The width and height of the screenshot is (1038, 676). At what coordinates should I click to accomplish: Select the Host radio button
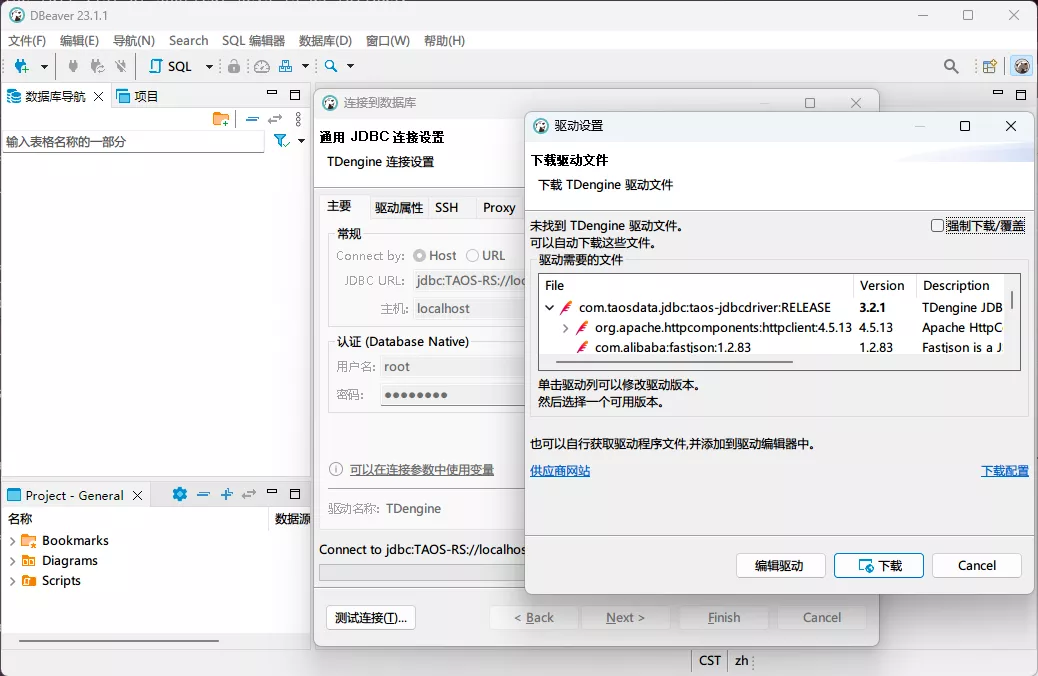point(419,256)
